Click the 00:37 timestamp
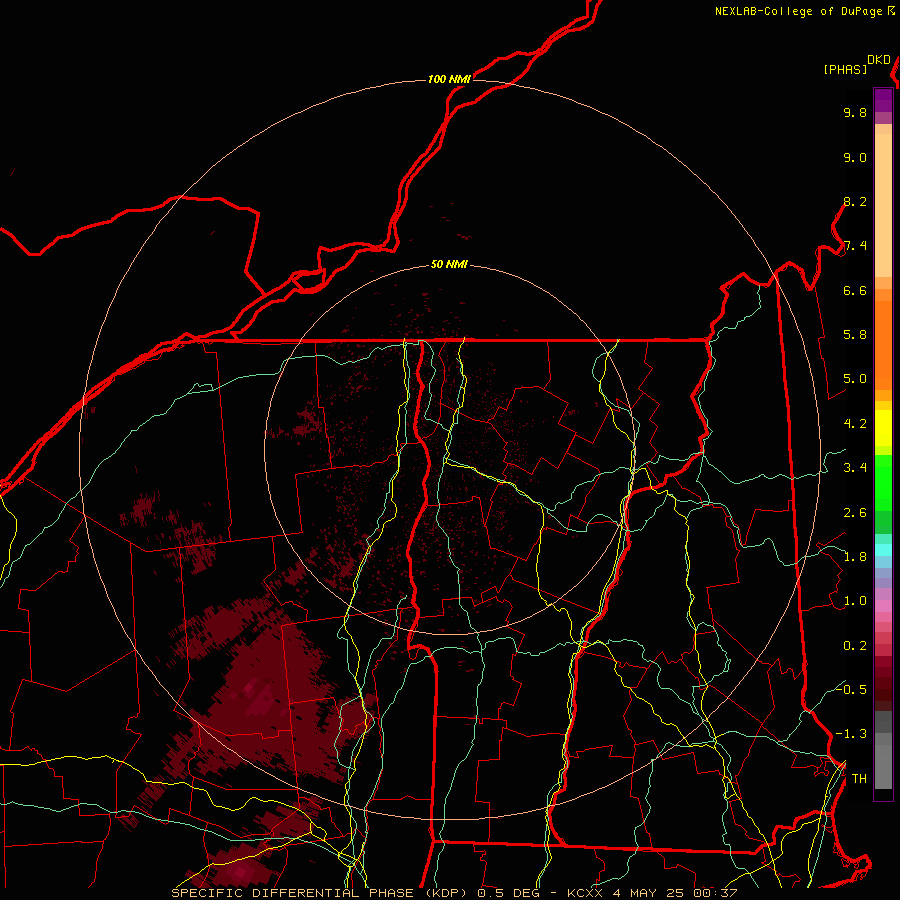 [x=715, y=893]
